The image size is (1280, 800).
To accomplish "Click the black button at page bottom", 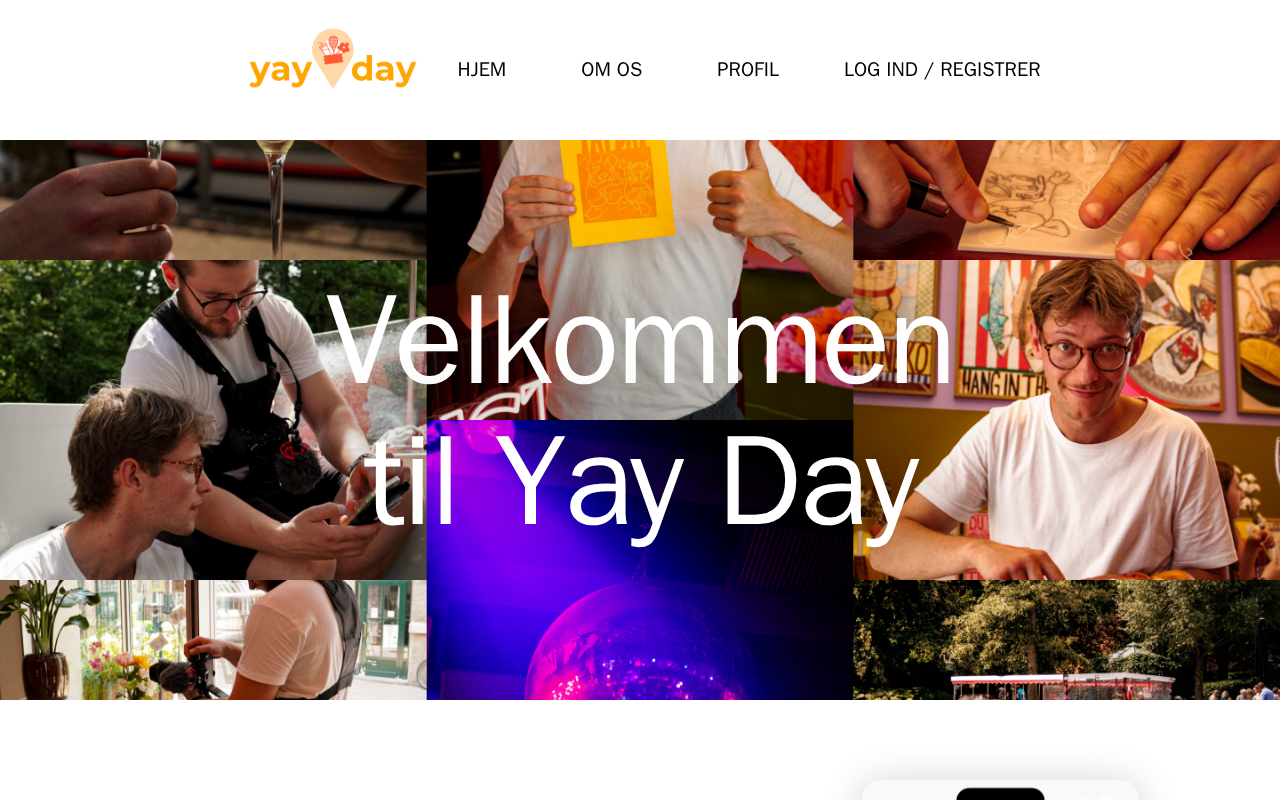I will click(1000, 794).
